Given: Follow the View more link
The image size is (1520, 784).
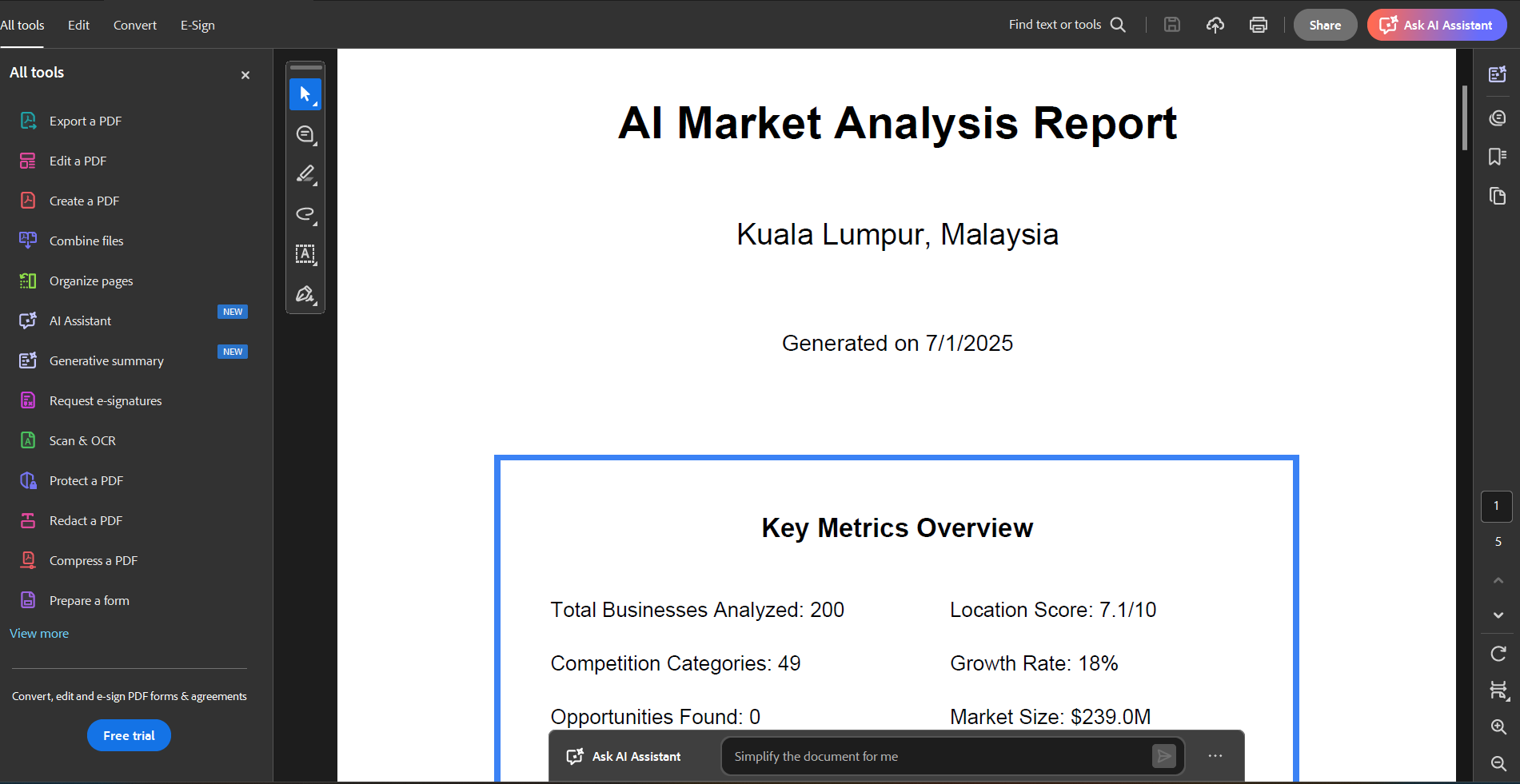Looking at the screenshot, I should (x=39, y=633).
